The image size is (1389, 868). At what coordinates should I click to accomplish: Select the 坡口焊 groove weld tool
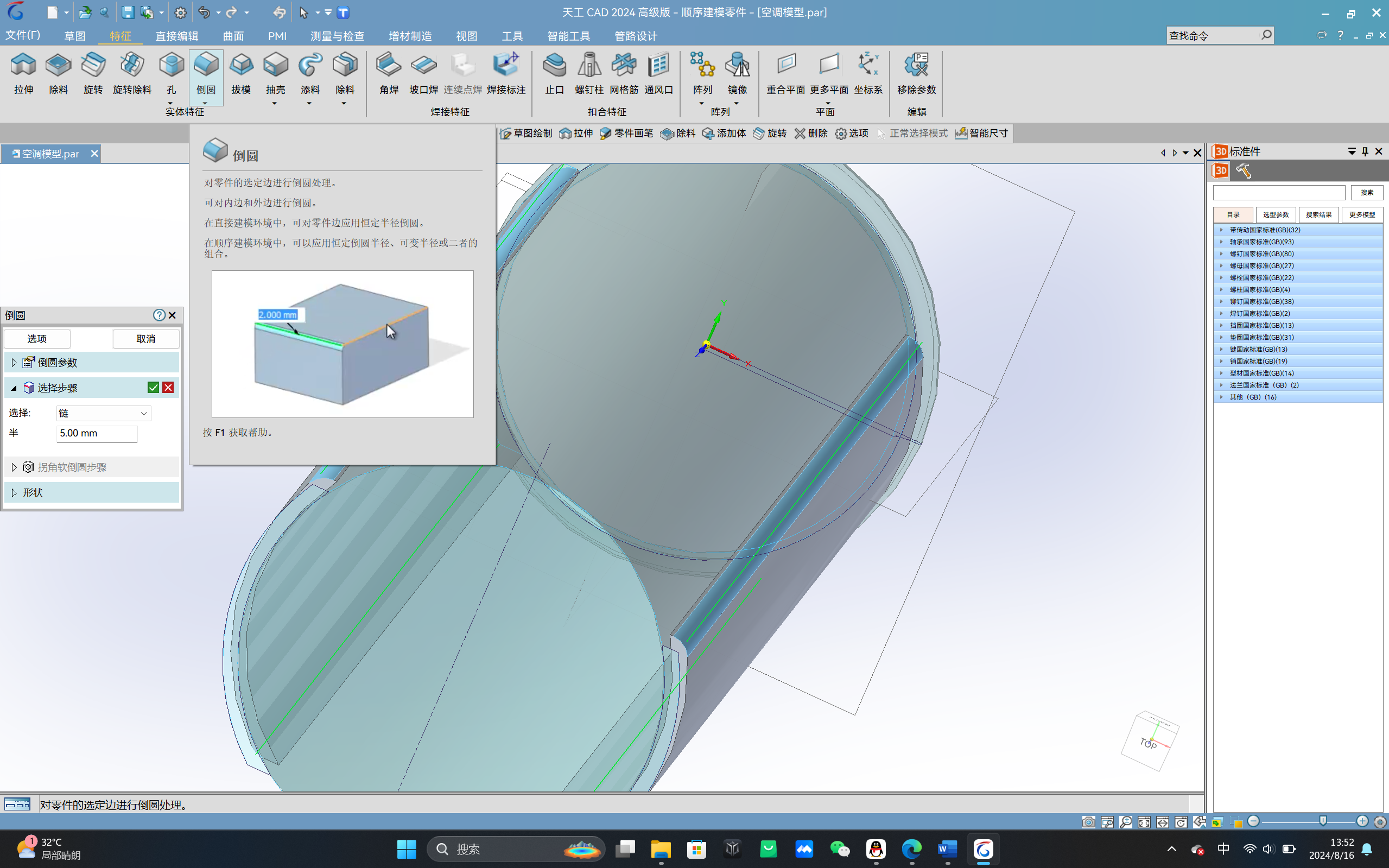point(423,73)
